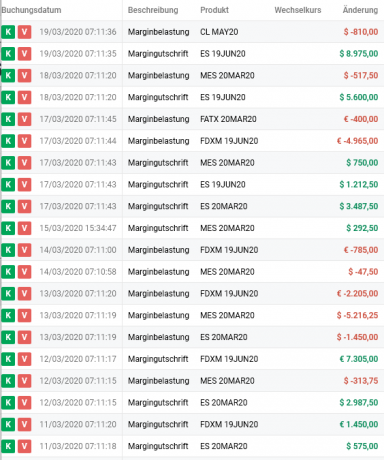Image resolution: width=384 pixels, height=460 pixels.
Task: Click the V icon in the € -4.965,00 row
Action: [x=24, y=141]
